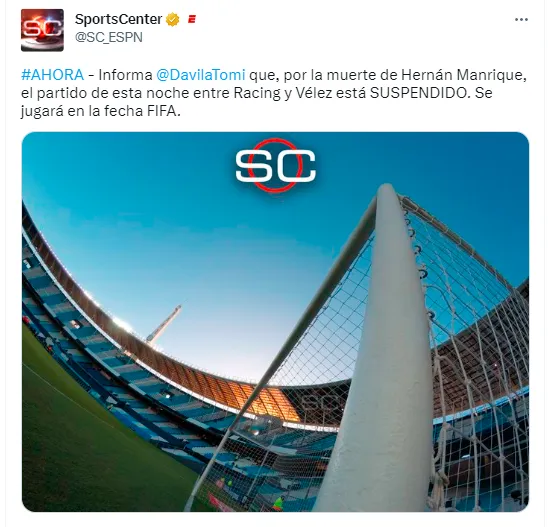
Task: Click the red ESPN affiliate badge
Action: [x=192, y=19]
